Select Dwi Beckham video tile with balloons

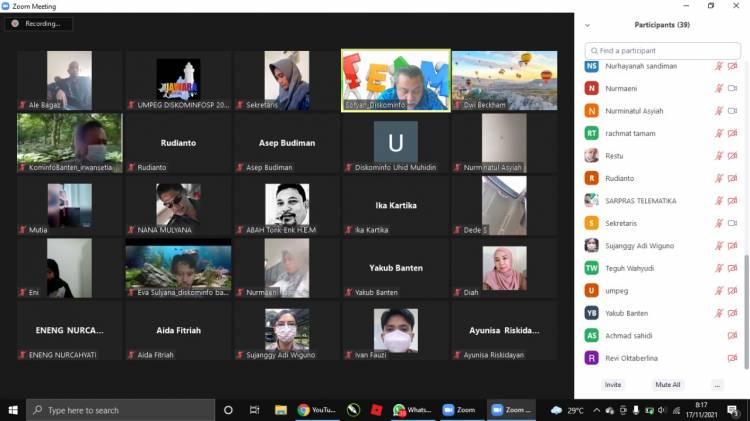pos(504,80)
